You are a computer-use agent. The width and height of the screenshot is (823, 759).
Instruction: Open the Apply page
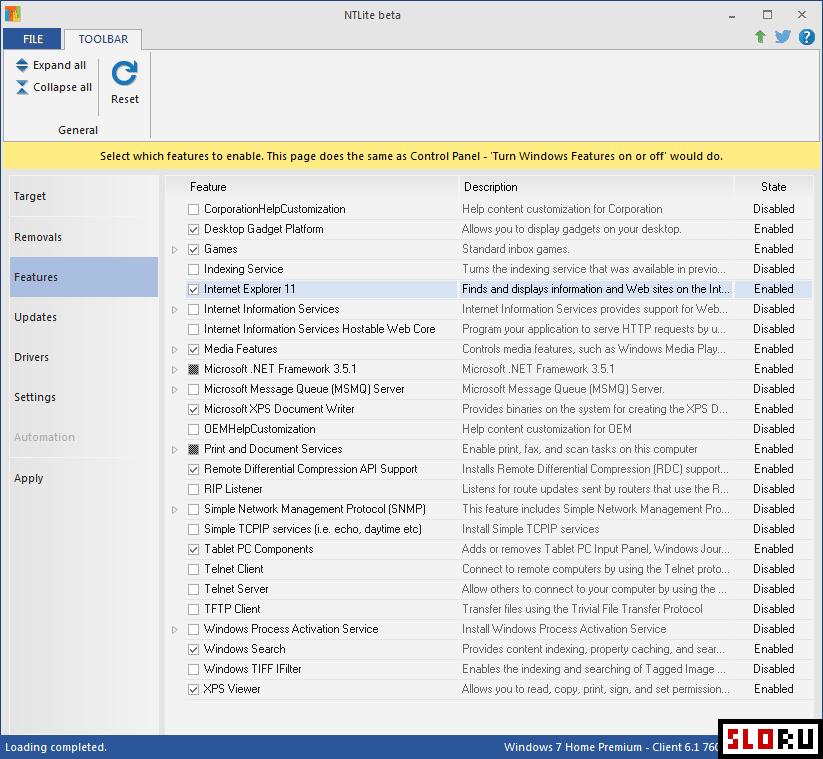click(x=84, y=478)
